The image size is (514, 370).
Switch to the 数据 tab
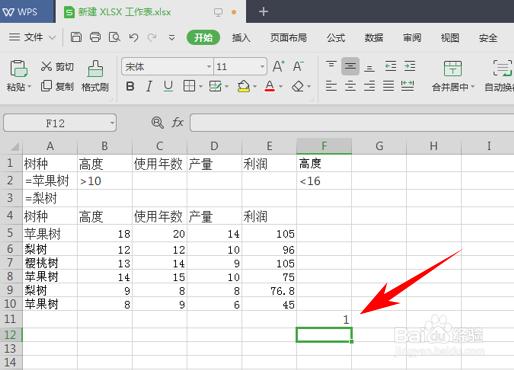374,38
